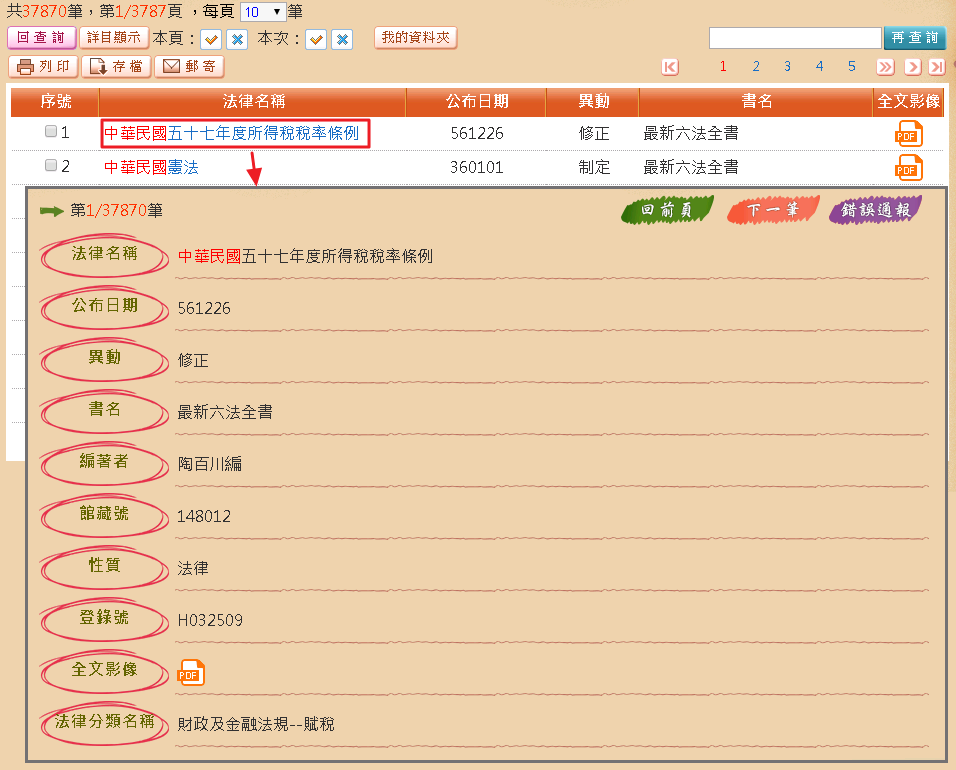Viewport: 956px width, 770px height.
Task: Select all on this page (本頁 checkmark)
Action: (211, 40)
